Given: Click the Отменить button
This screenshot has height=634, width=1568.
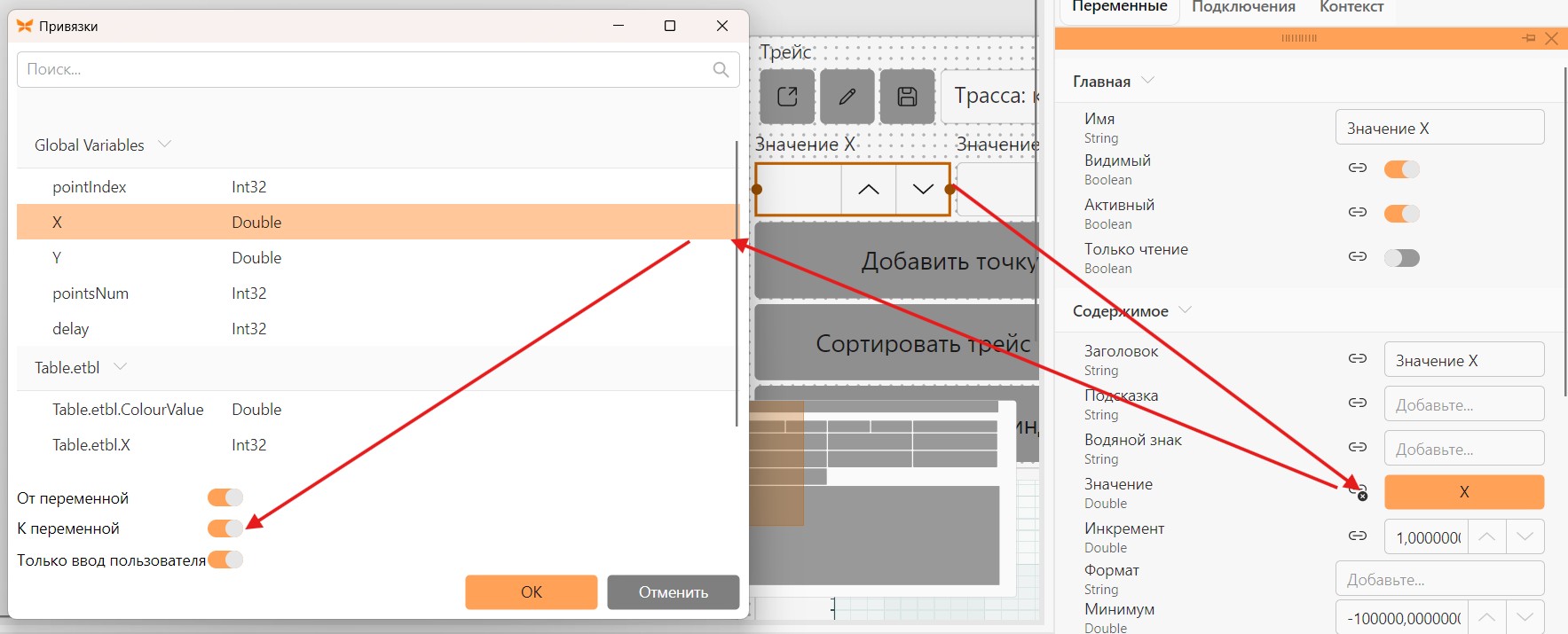Looking at the screenshot, I should pyautogui.click(x=674, y=592).
